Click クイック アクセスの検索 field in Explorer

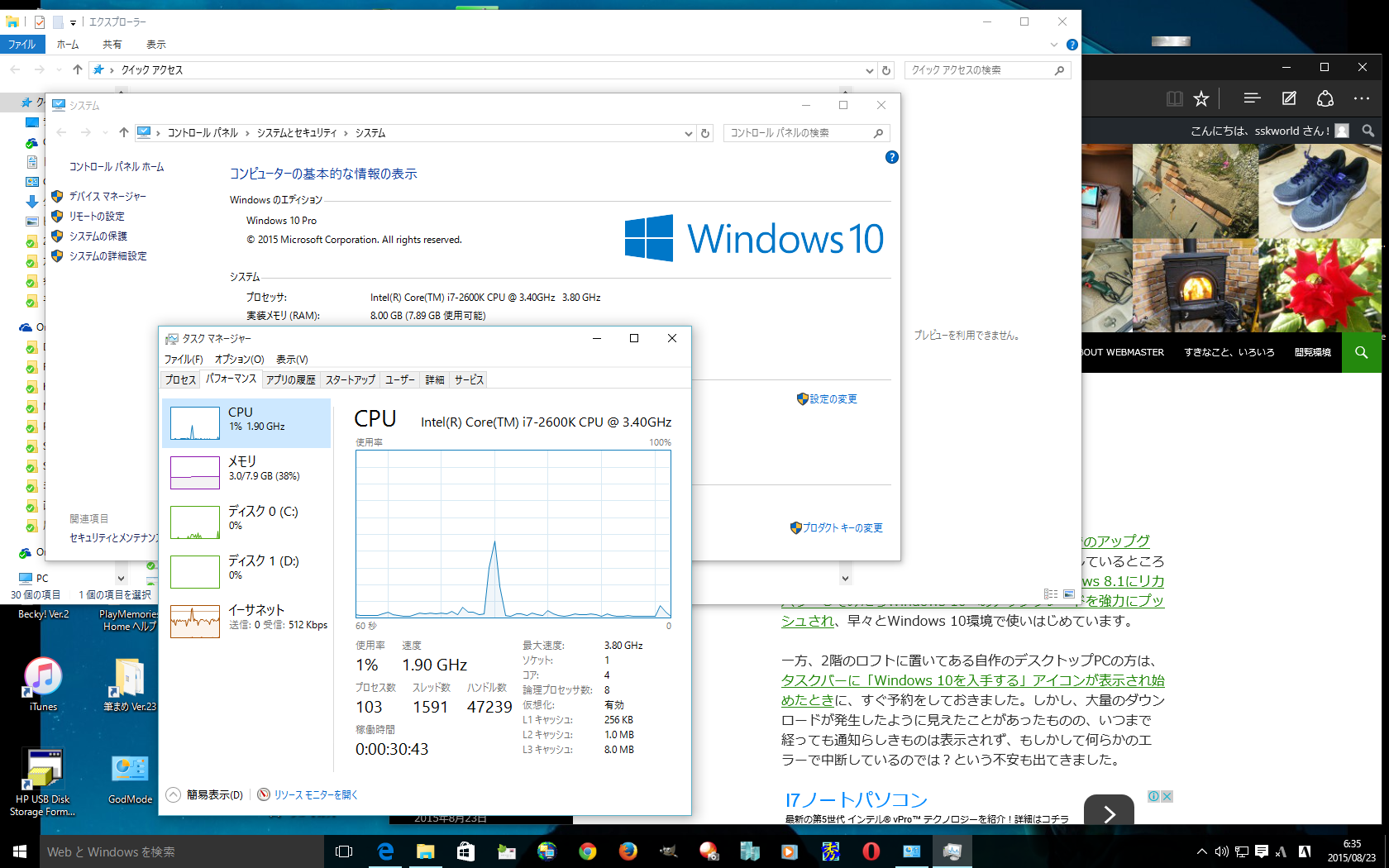click(x=987, y=70)
